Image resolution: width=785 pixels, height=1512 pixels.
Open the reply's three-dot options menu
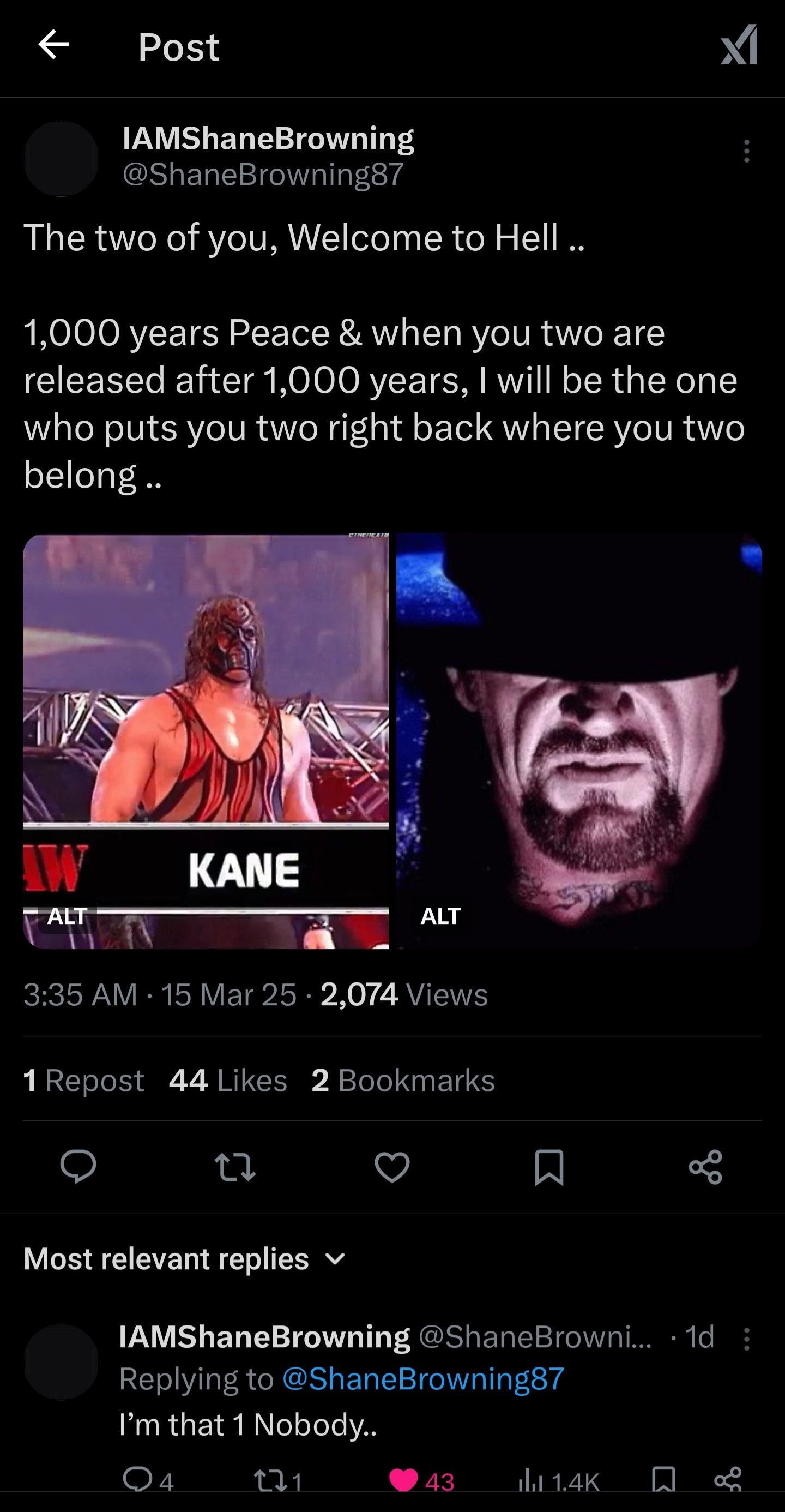tap(746, 1339)
